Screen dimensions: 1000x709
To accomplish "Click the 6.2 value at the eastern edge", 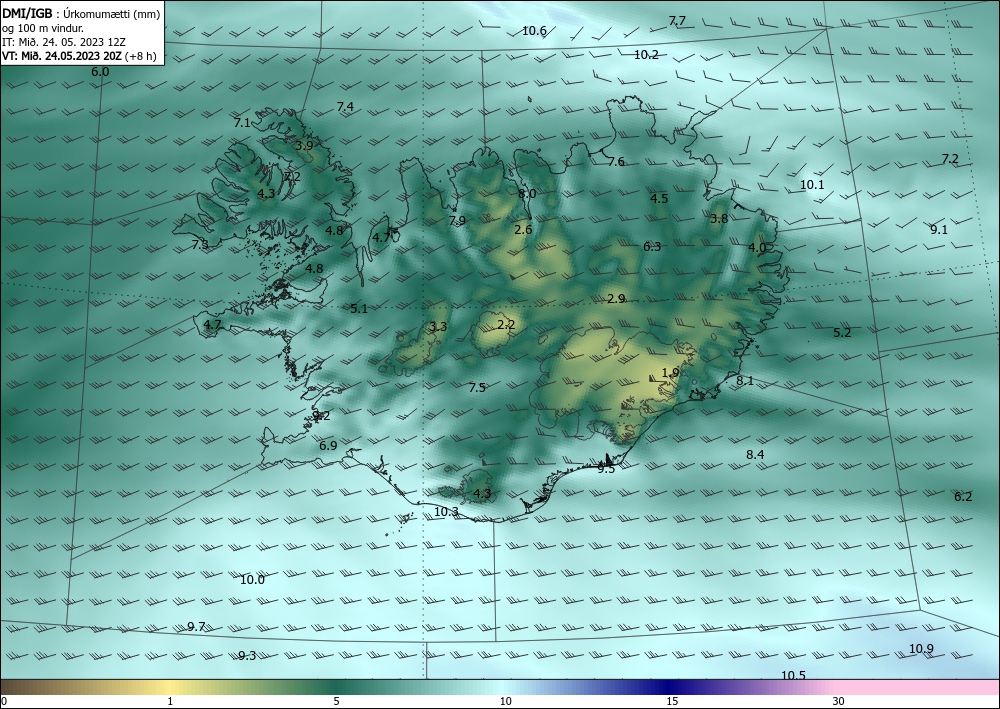I will (x=963, y=497).
